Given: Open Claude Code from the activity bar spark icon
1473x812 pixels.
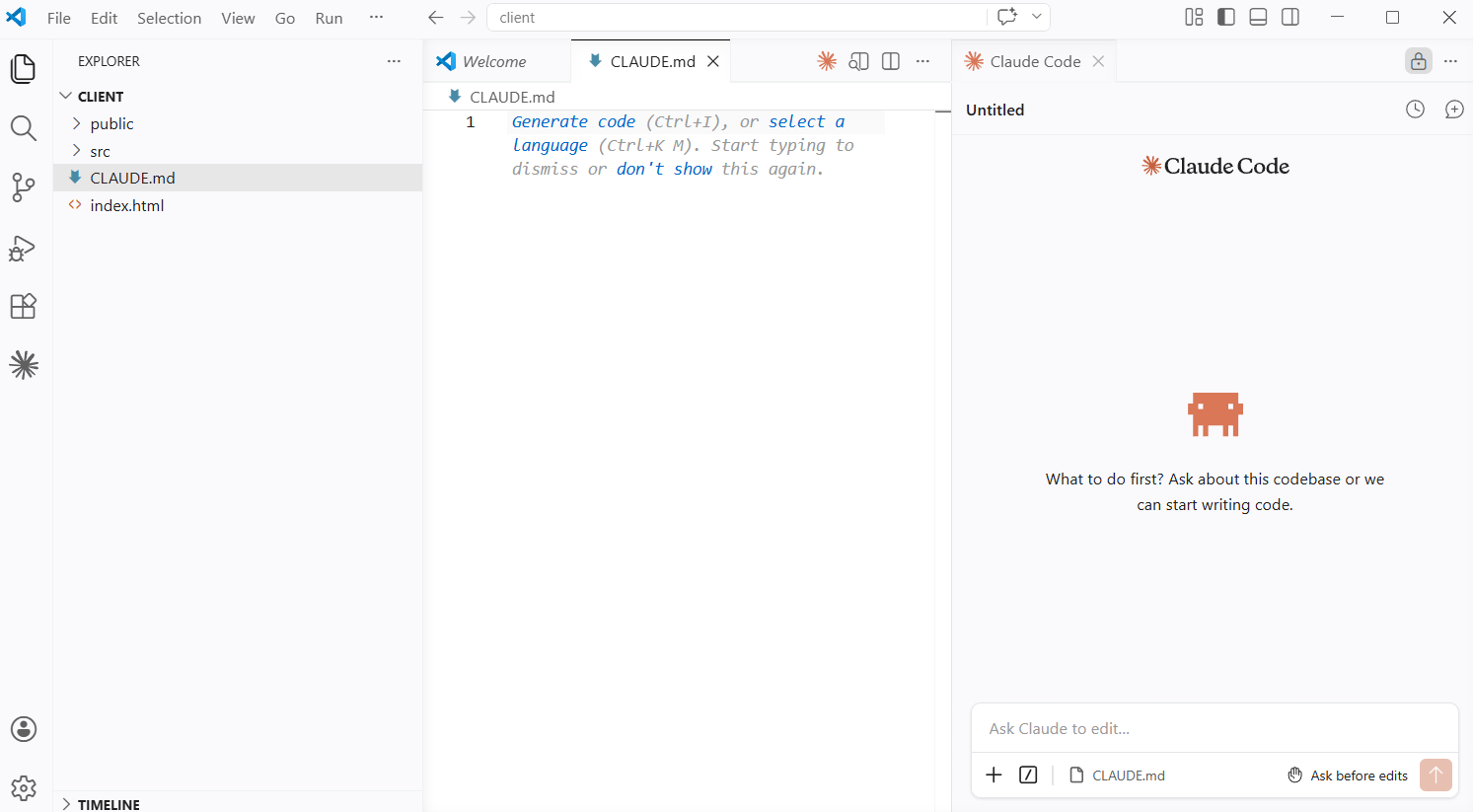Looking at the screenshot, I should point(24,364).
